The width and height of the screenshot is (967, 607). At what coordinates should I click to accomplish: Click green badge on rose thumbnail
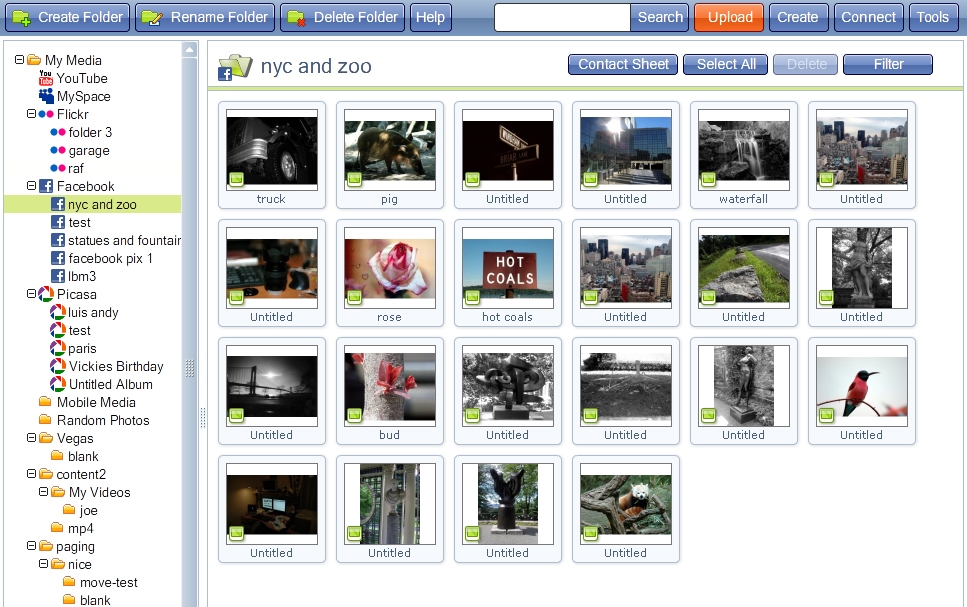pyautogui.click(x=354, y=297)
